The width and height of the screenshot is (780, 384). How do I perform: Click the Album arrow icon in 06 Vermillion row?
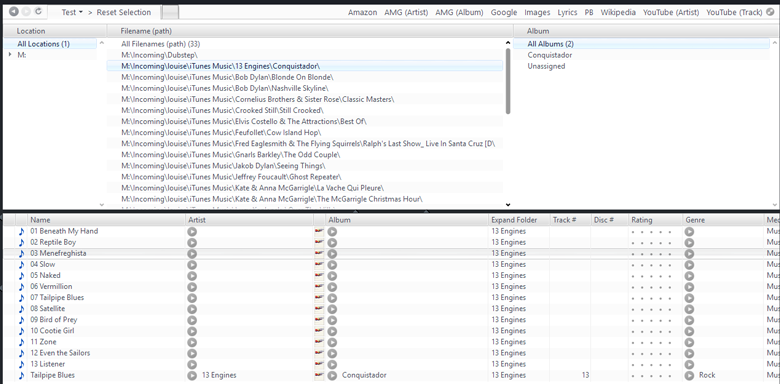tap(332, 287)
